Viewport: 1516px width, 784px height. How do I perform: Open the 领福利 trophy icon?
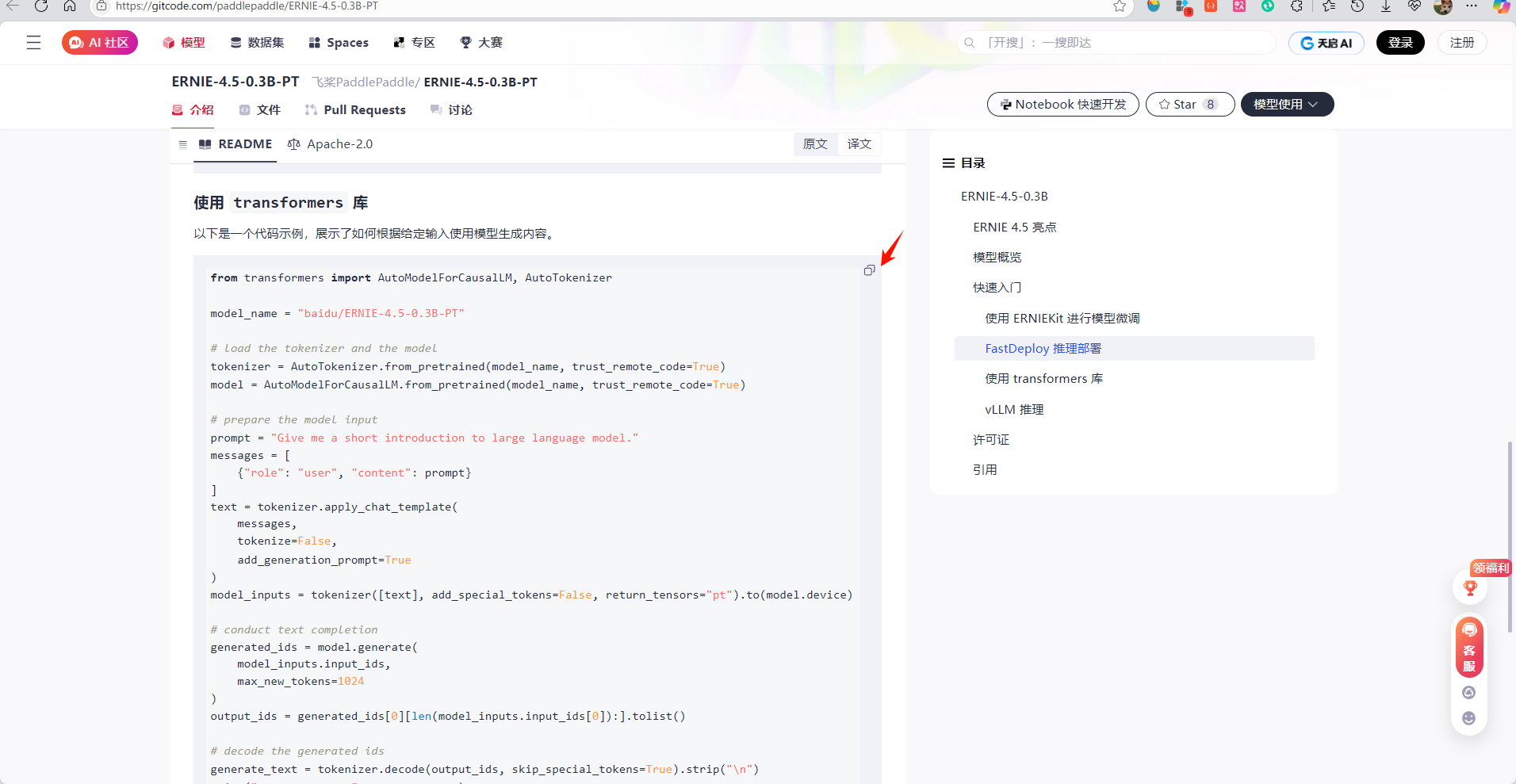click(x=1470, y=587)
